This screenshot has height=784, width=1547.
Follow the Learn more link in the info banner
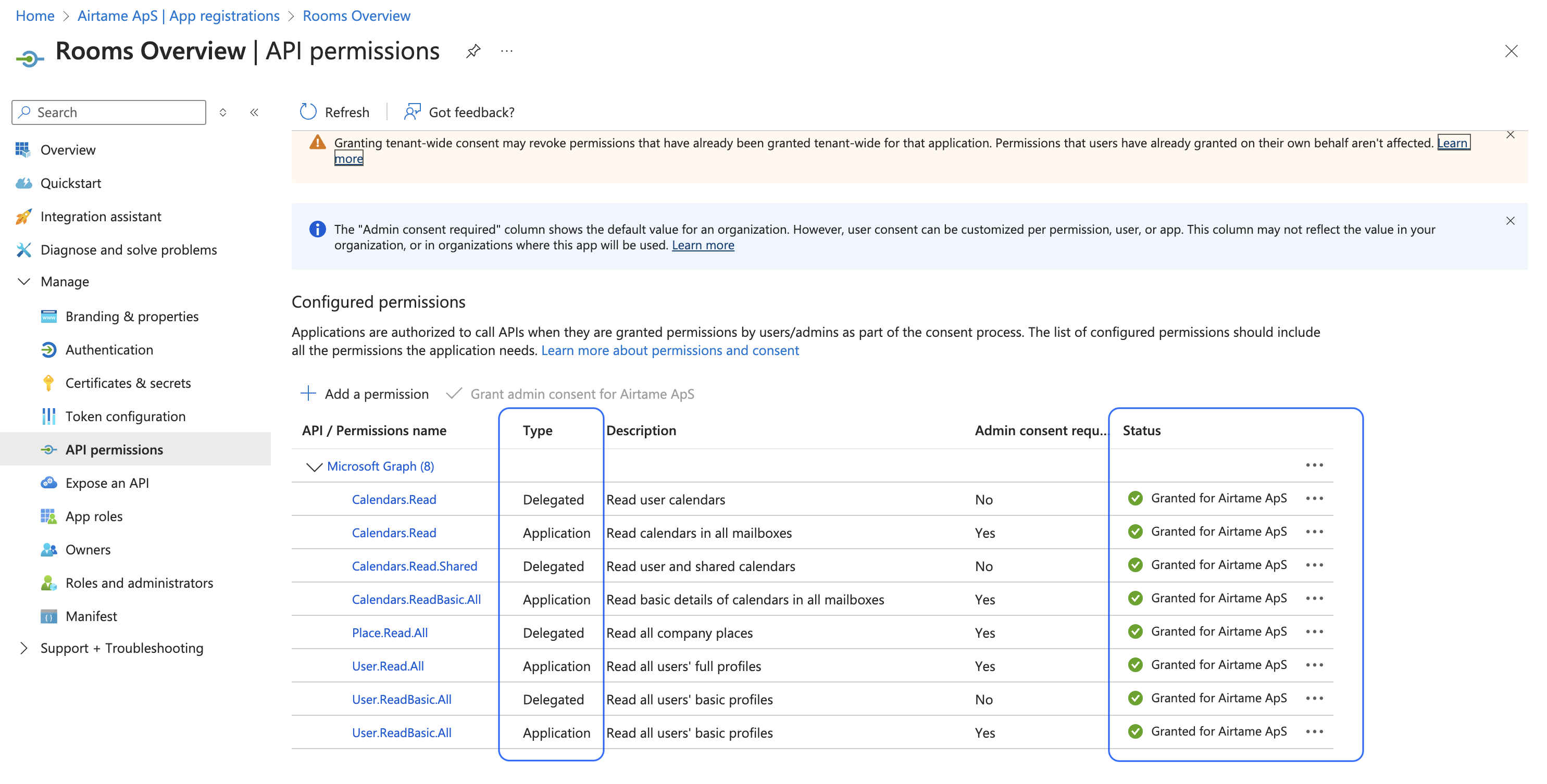click(703, 246)
